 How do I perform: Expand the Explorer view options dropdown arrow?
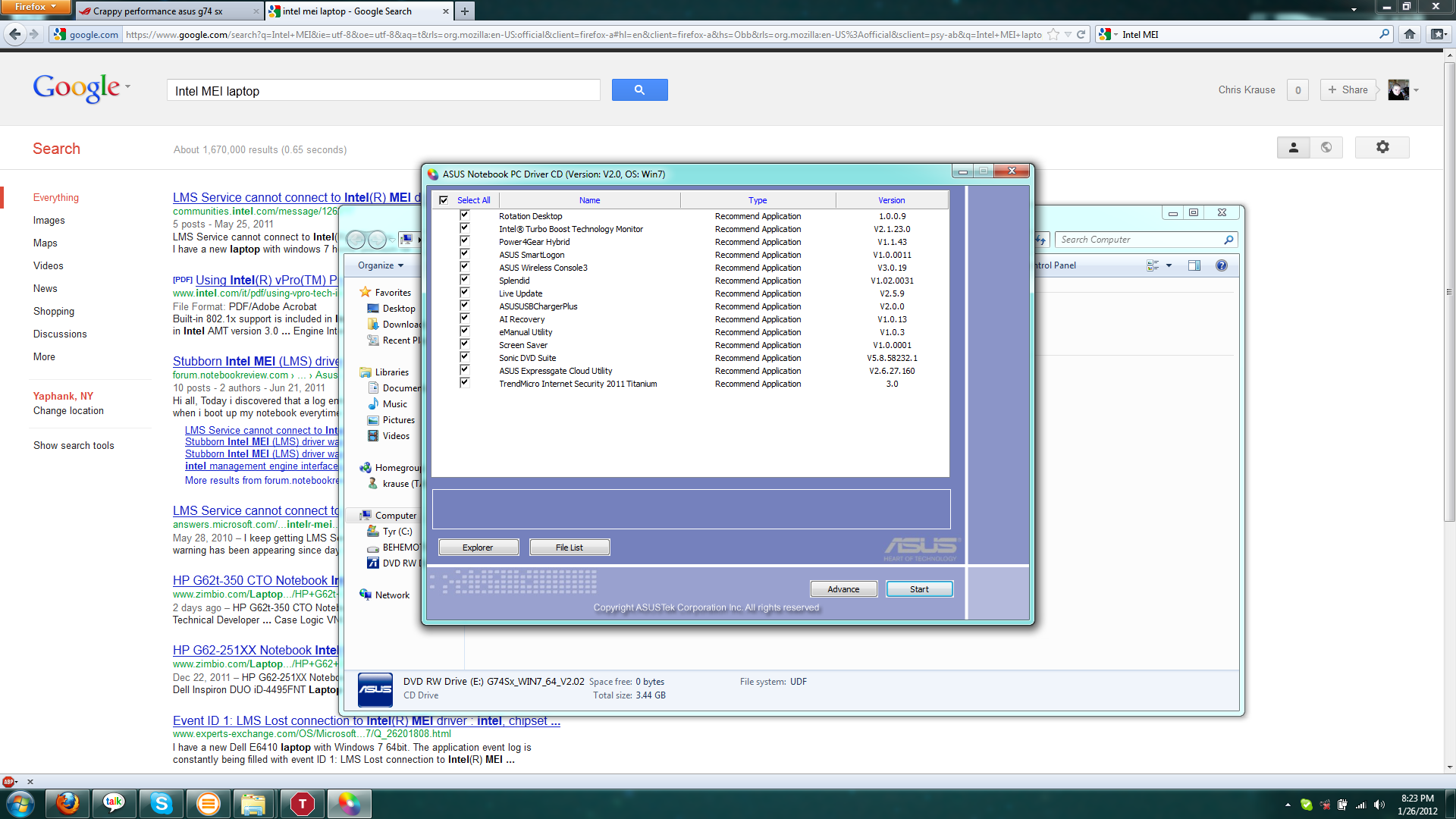click(1169, 265)
